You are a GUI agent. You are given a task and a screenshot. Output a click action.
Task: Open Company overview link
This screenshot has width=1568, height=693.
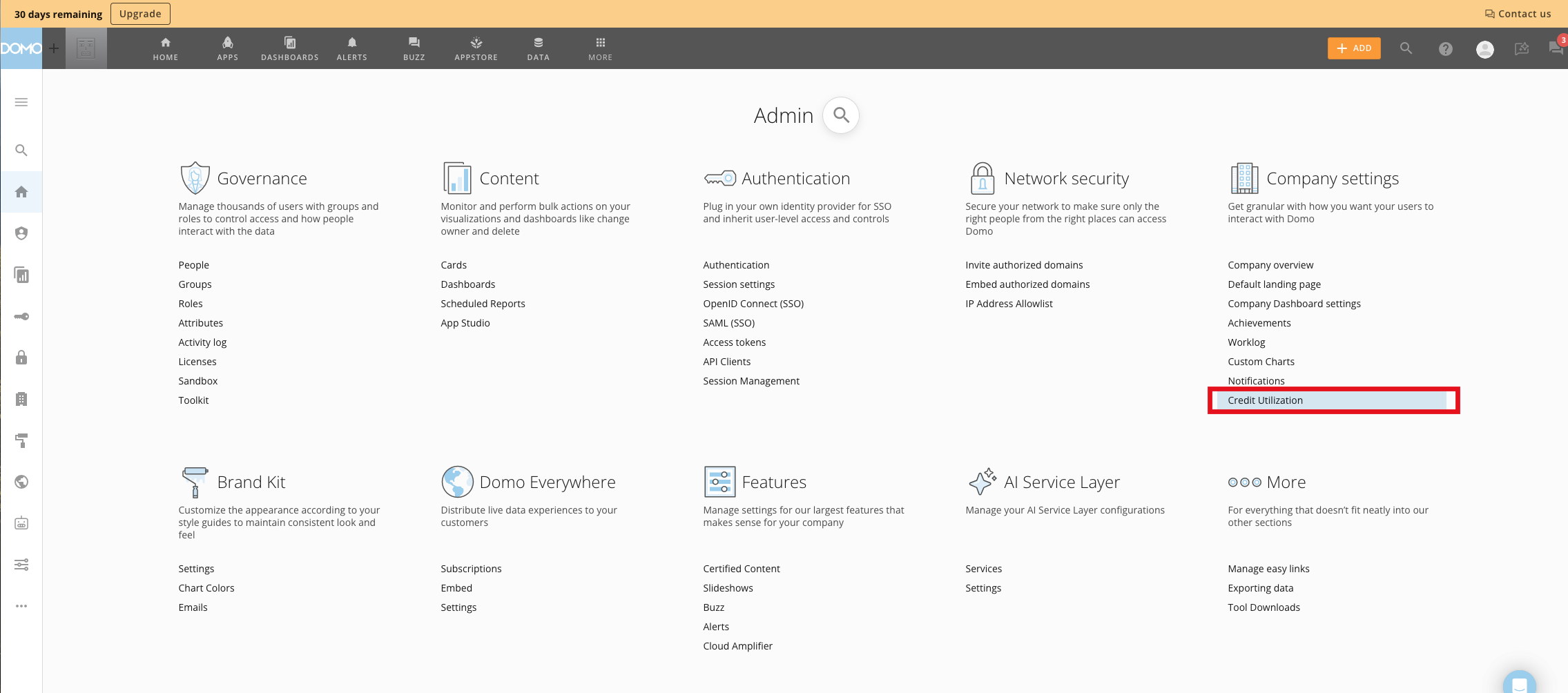(x=1270, y=265)
